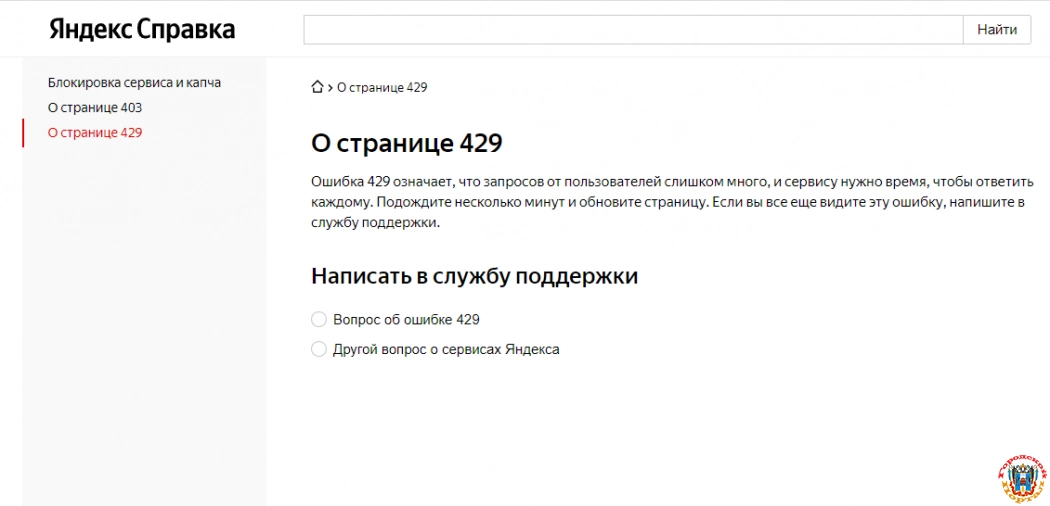Screen dimensions: 1050x506
Task: Open О странице 403 sidebar item
Action: [x=95, y=108]
